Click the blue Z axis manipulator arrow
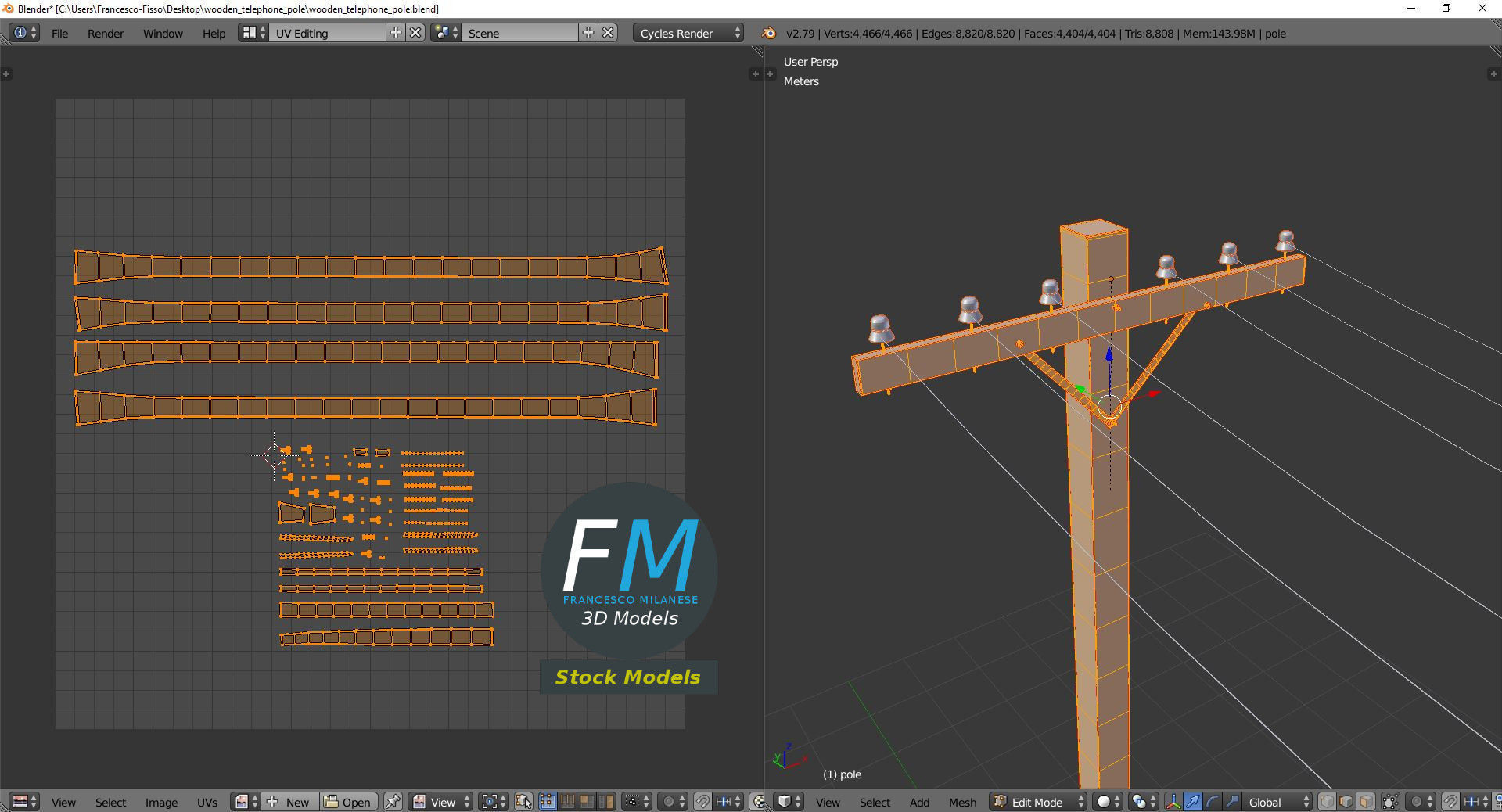 [1109, 356]
